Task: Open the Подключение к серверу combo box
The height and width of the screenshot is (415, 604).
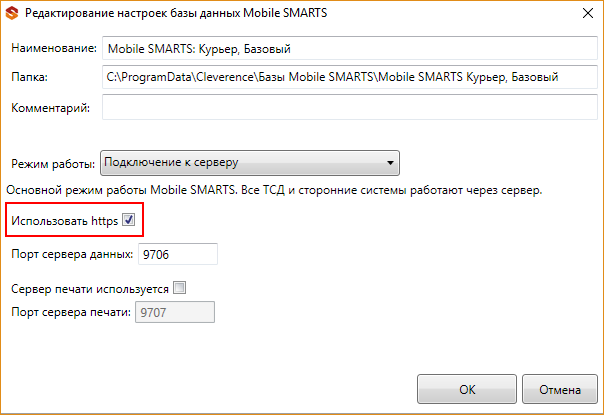Action: (250, 163)
